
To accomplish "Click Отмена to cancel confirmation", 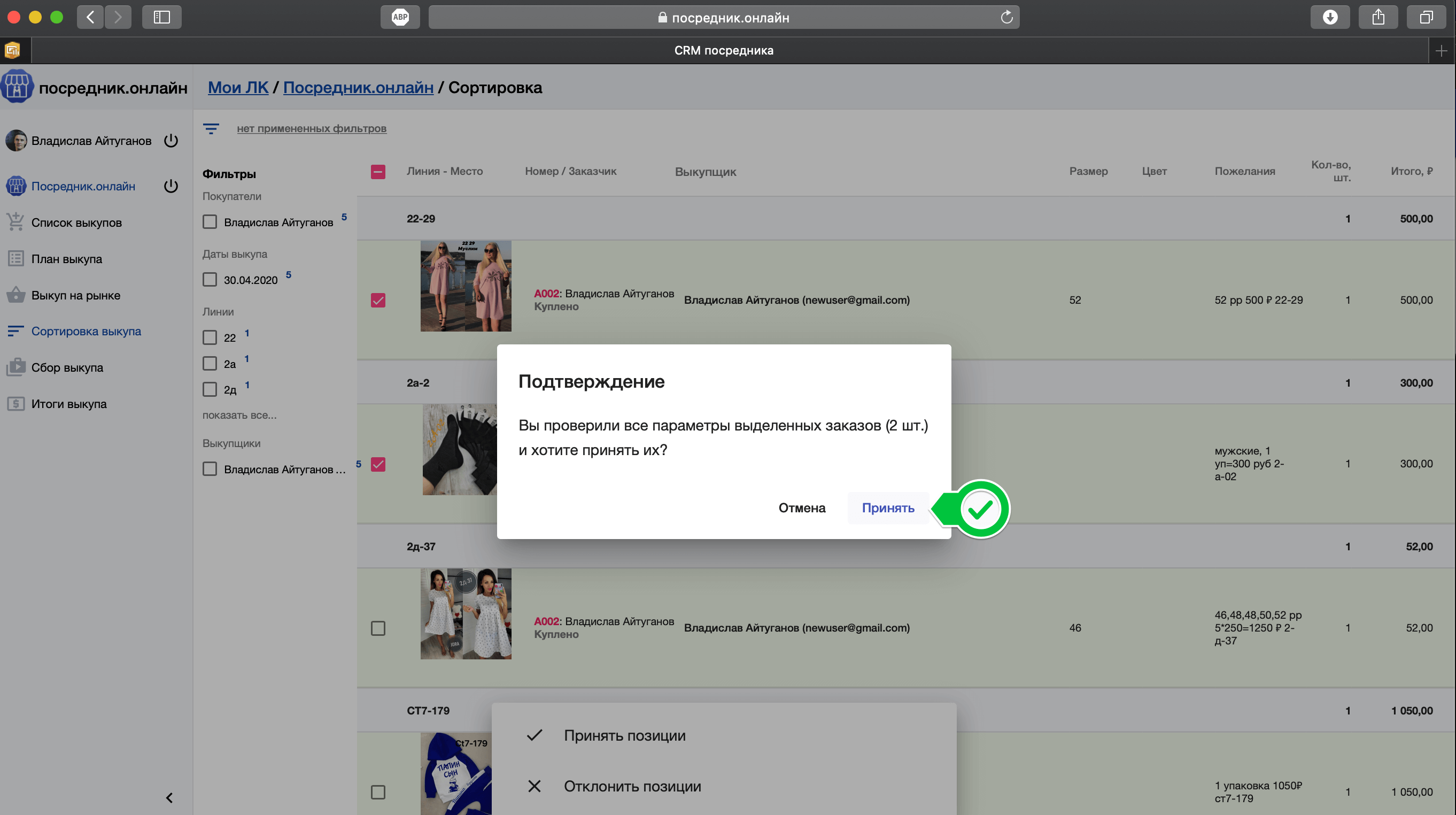I will (x=801, y=508).
